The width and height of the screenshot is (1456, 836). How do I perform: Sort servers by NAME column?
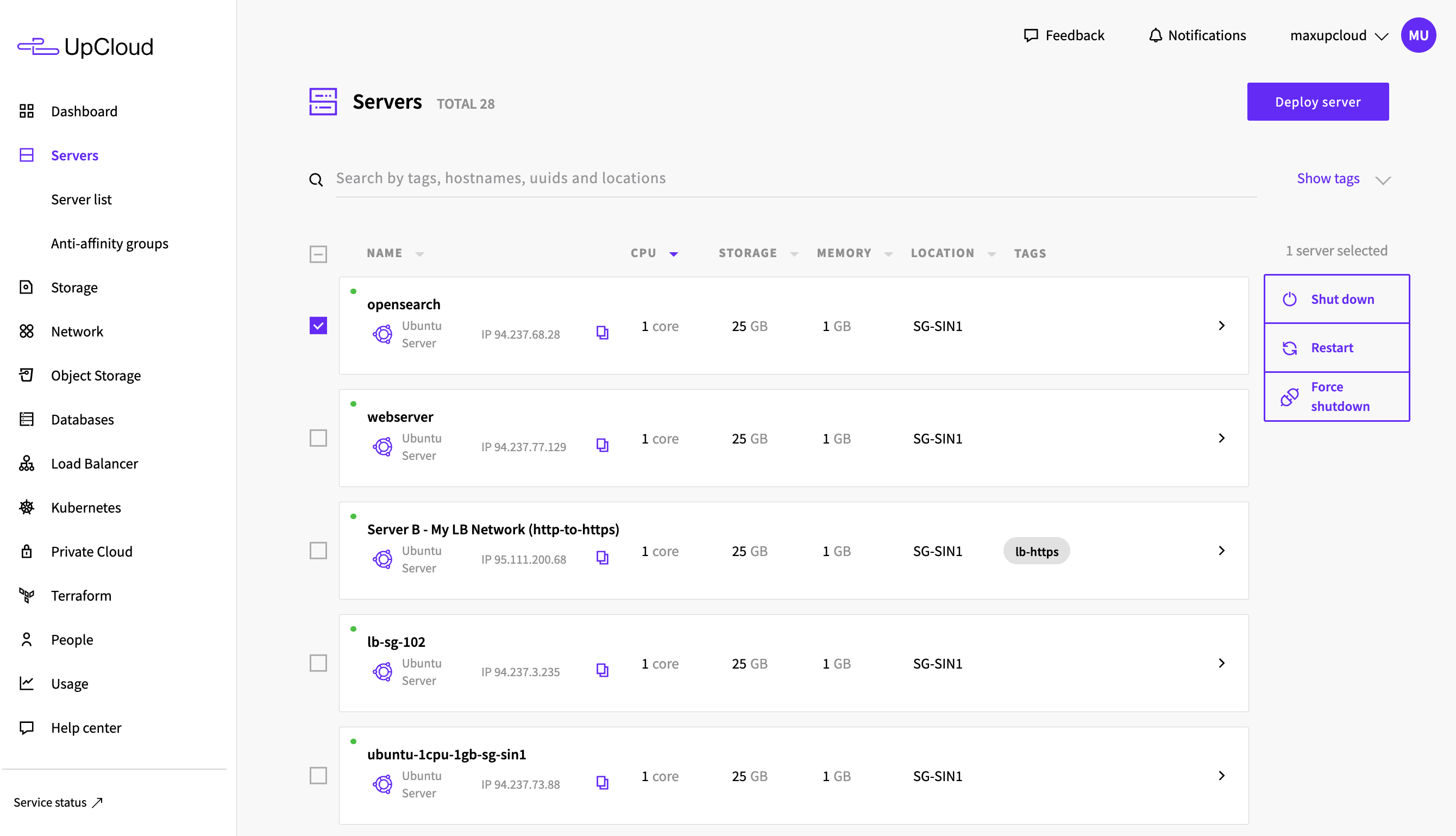(395, 253)
